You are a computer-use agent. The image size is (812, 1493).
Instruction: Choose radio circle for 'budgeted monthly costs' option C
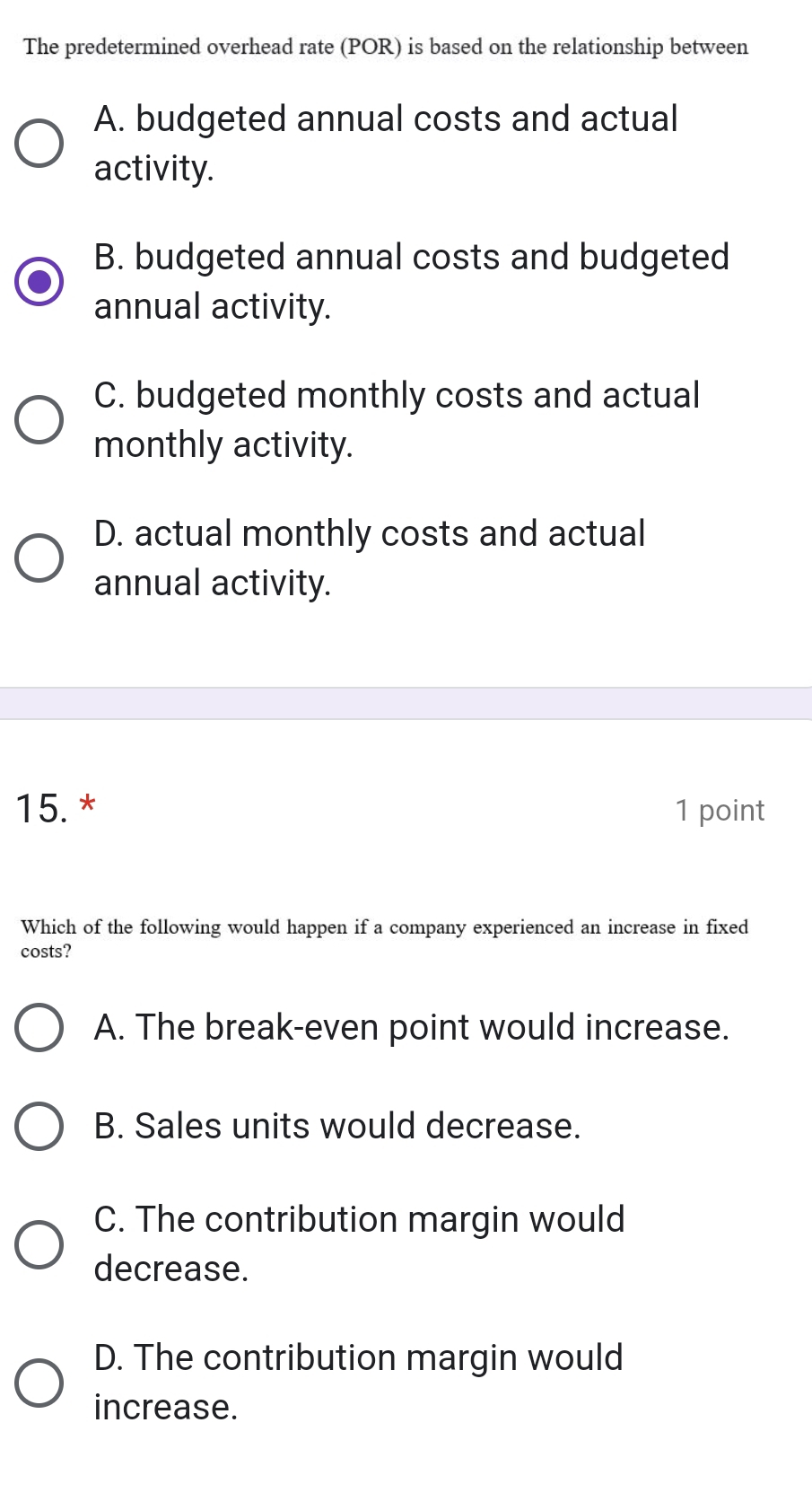pos(39,420)
